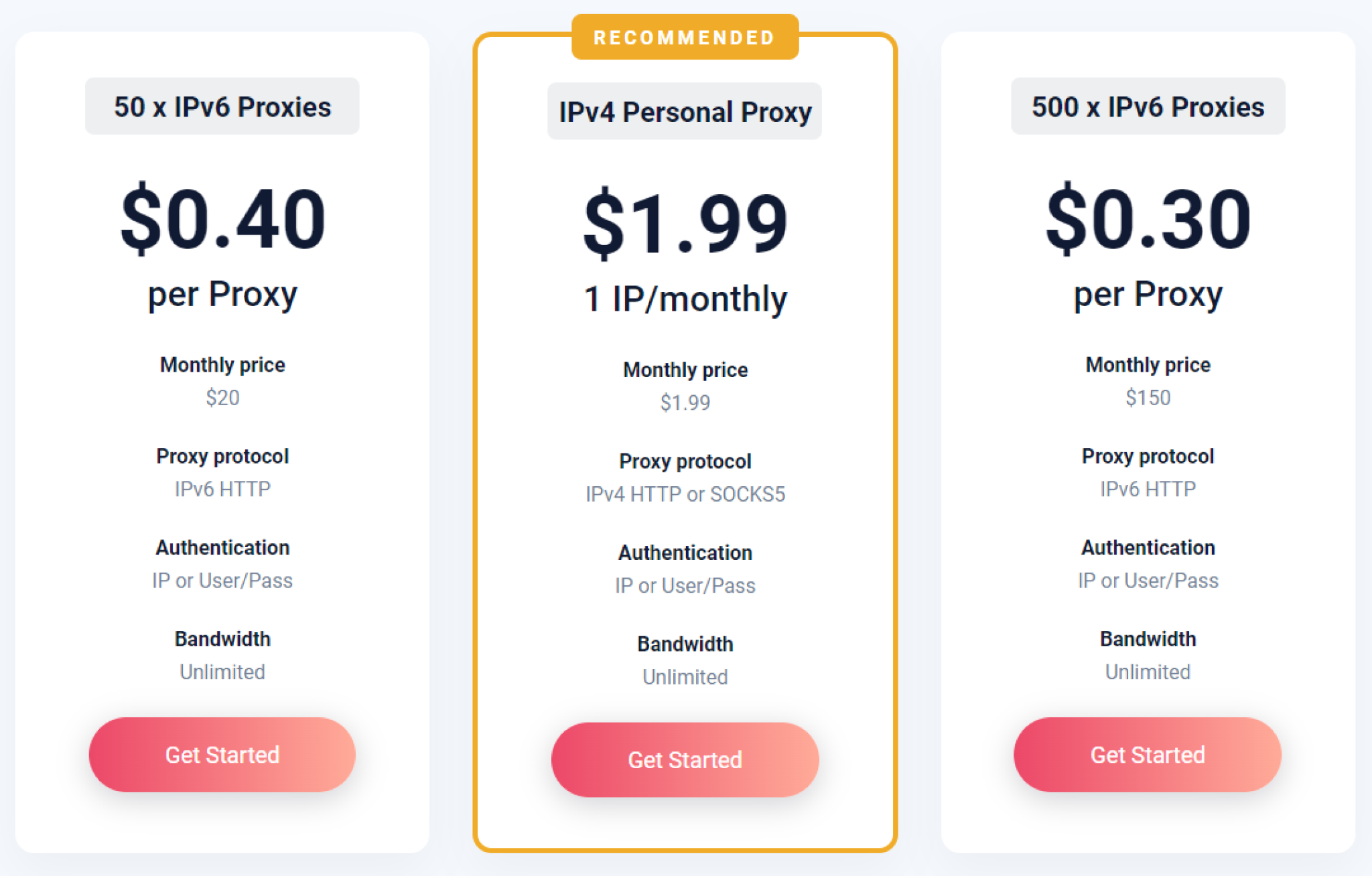1372x876 pixels.
Task: Click Get Started for IPv4 Personal Proxy
Action: click(685, 759)
